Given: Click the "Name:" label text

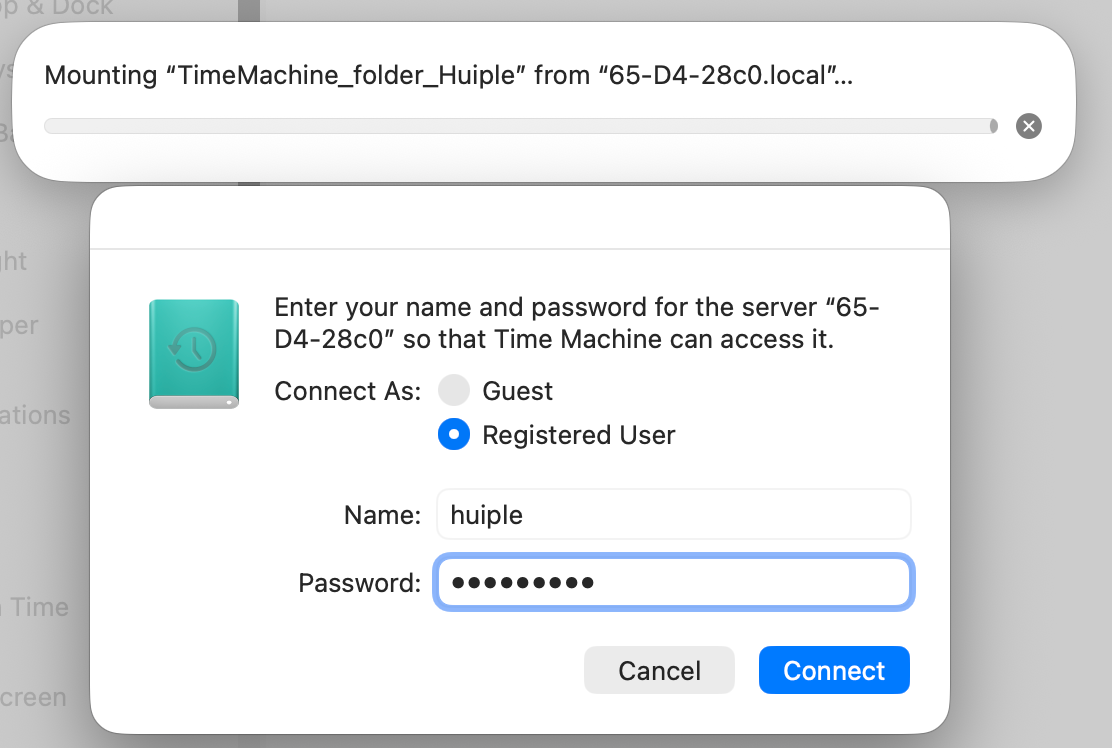Looking at the screenshot, I should 382,515.
